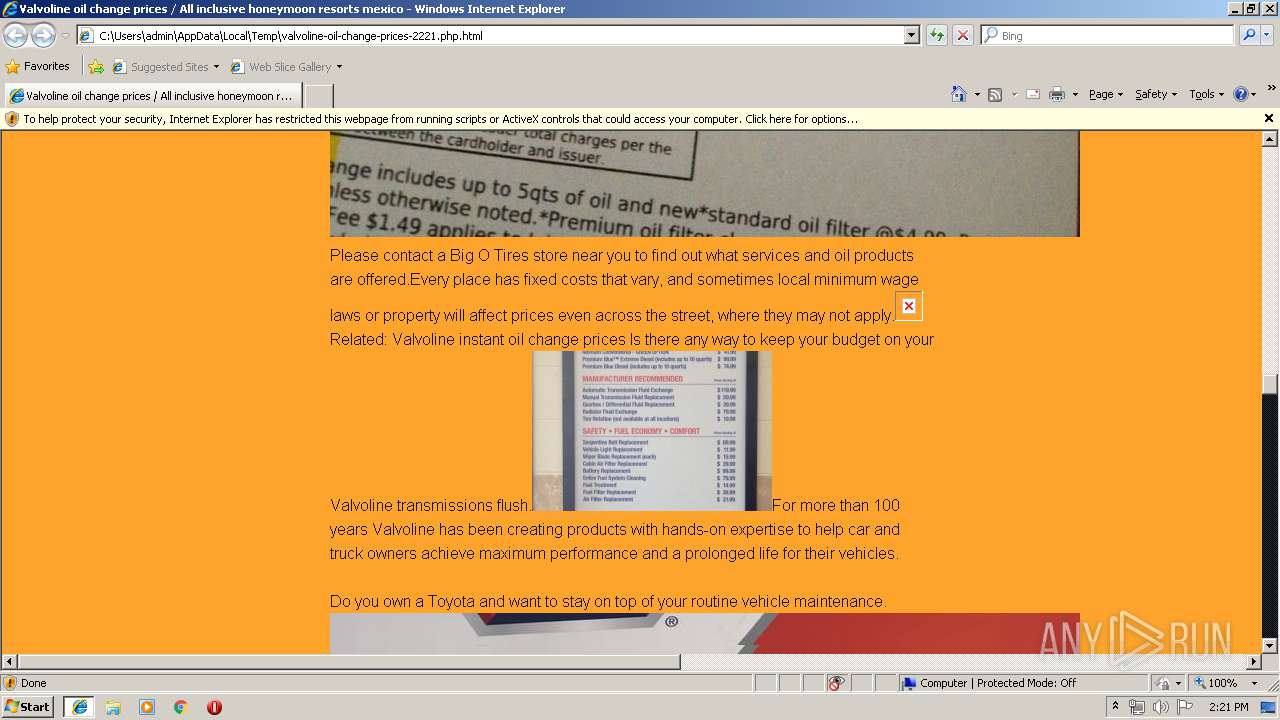The image size is (1280, 720).
Task: Click the Back navigation button
Action: (15, 35)
